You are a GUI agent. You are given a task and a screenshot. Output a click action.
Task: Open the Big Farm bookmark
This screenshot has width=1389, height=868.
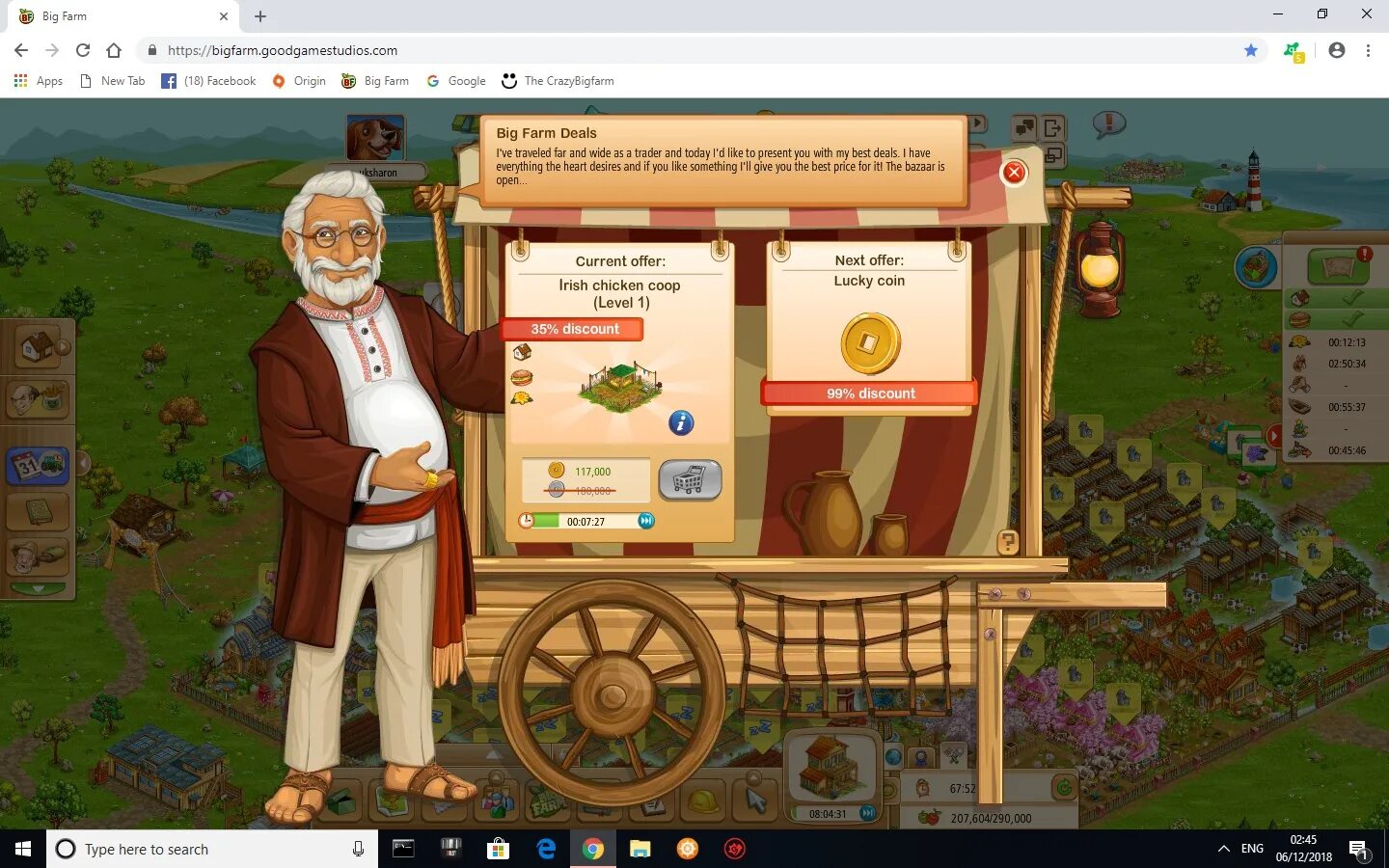375,81
